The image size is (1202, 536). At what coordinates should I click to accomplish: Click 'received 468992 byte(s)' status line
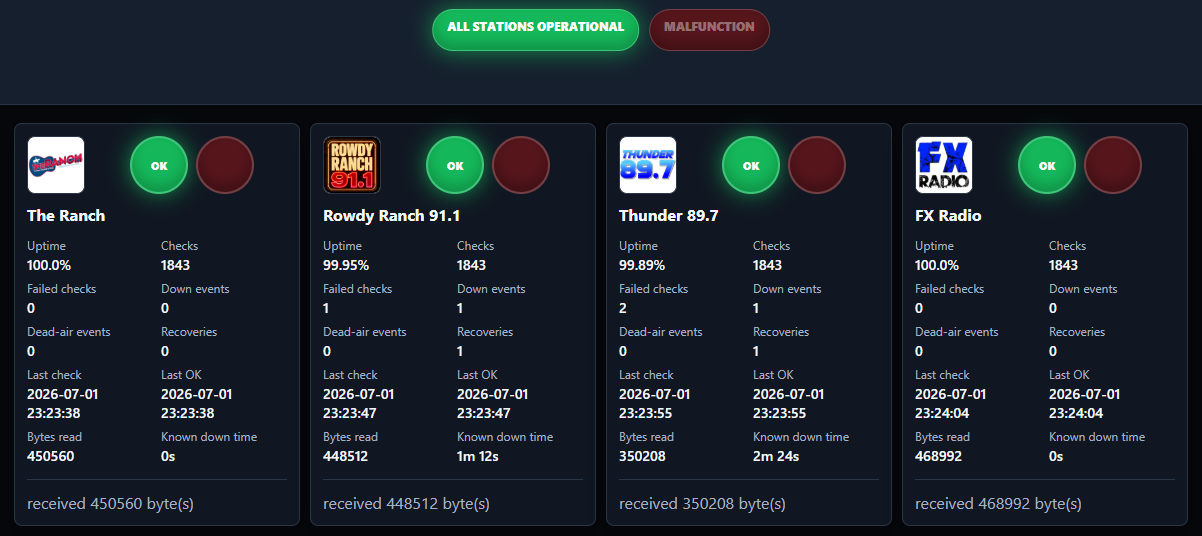pos(998,504)
